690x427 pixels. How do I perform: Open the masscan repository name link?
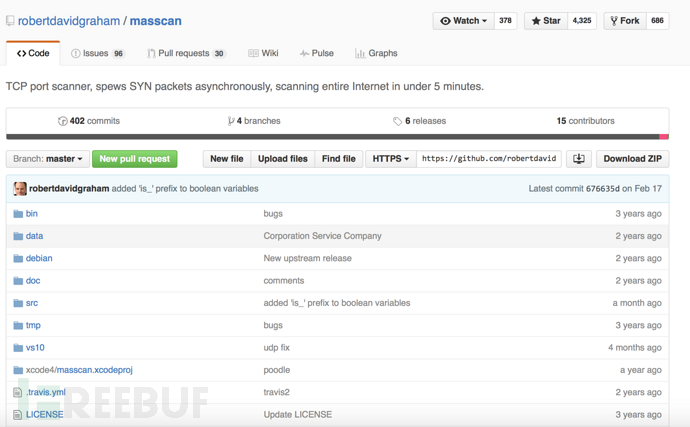tap(155, 21)
